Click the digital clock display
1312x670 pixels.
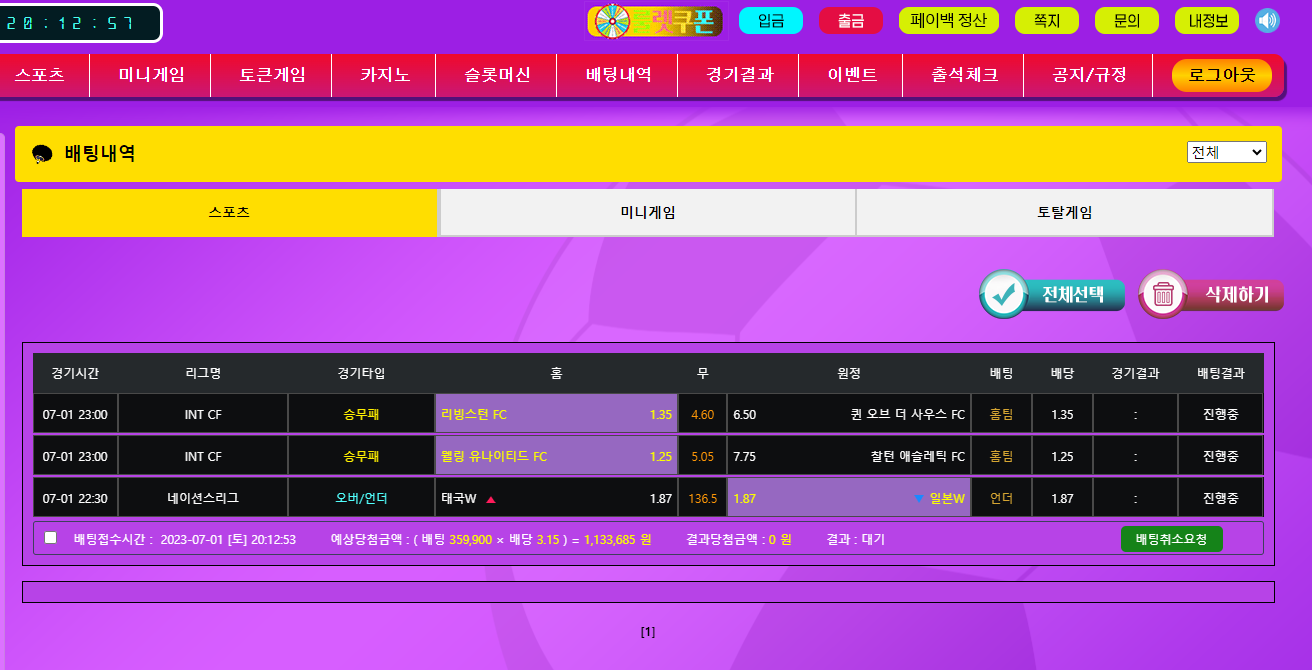pos(80,23)
